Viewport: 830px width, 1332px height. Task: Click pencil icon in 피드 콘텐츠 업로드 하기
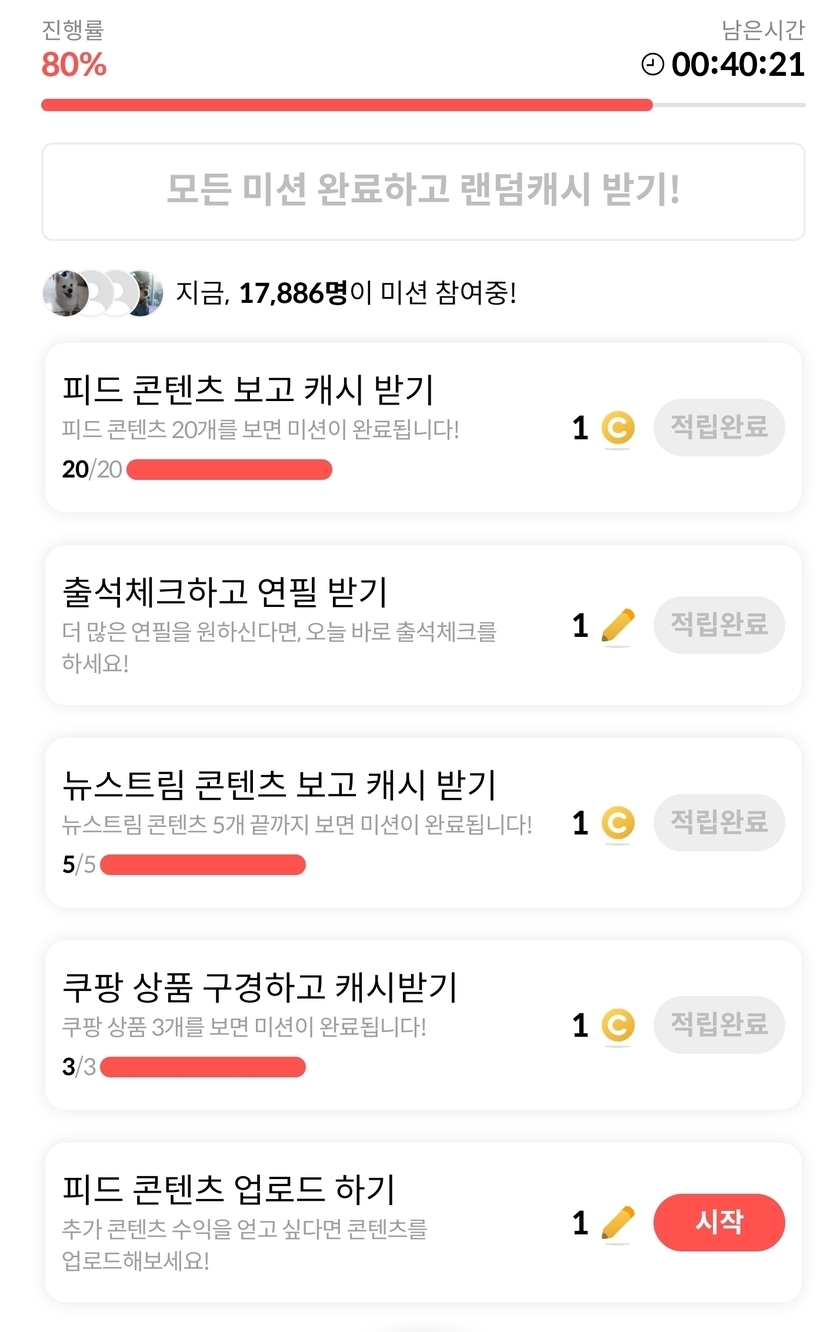coord(618,1223)
